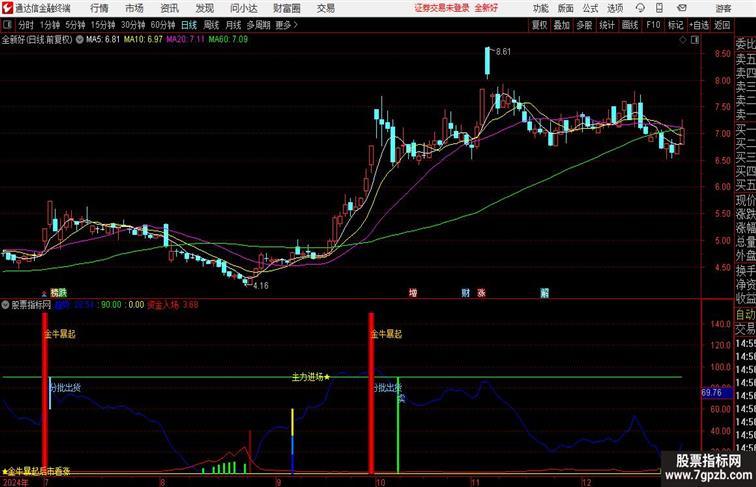The height and width of the screenshot is (487, 756).
Task: Click the 增 event marker under chart
Action: point(413,293)
